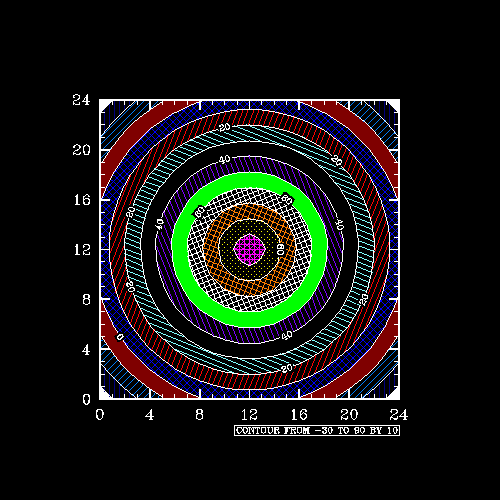This screenshot has width=500, height=500.
Task: Click the y-axis tick label 16
Action: pos(82,200)
